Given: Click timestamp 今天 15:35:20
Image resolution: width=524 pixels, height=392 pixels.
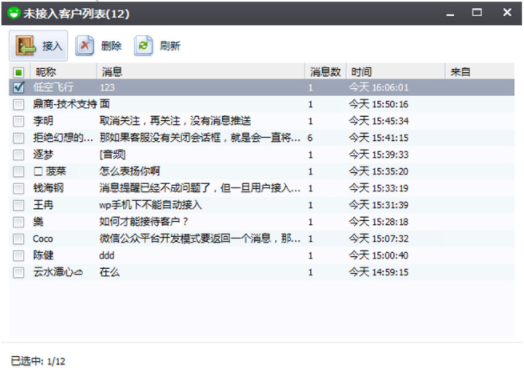Looking at the screenshot, I should (x=379, y=171).
